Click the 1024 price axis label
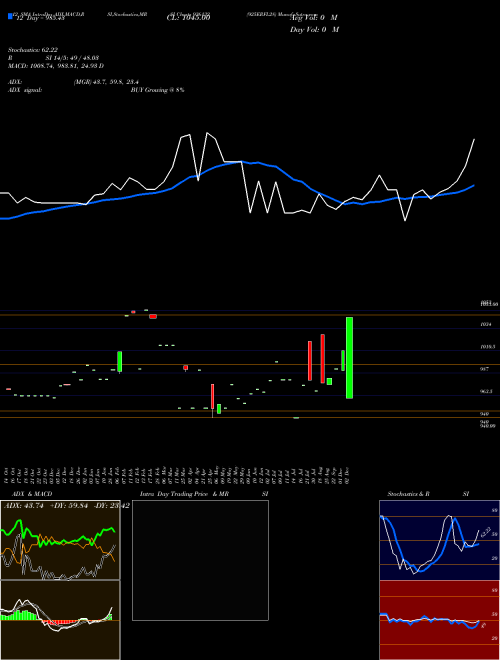Viewport: 500px width, 660px height. click(486, 325)
